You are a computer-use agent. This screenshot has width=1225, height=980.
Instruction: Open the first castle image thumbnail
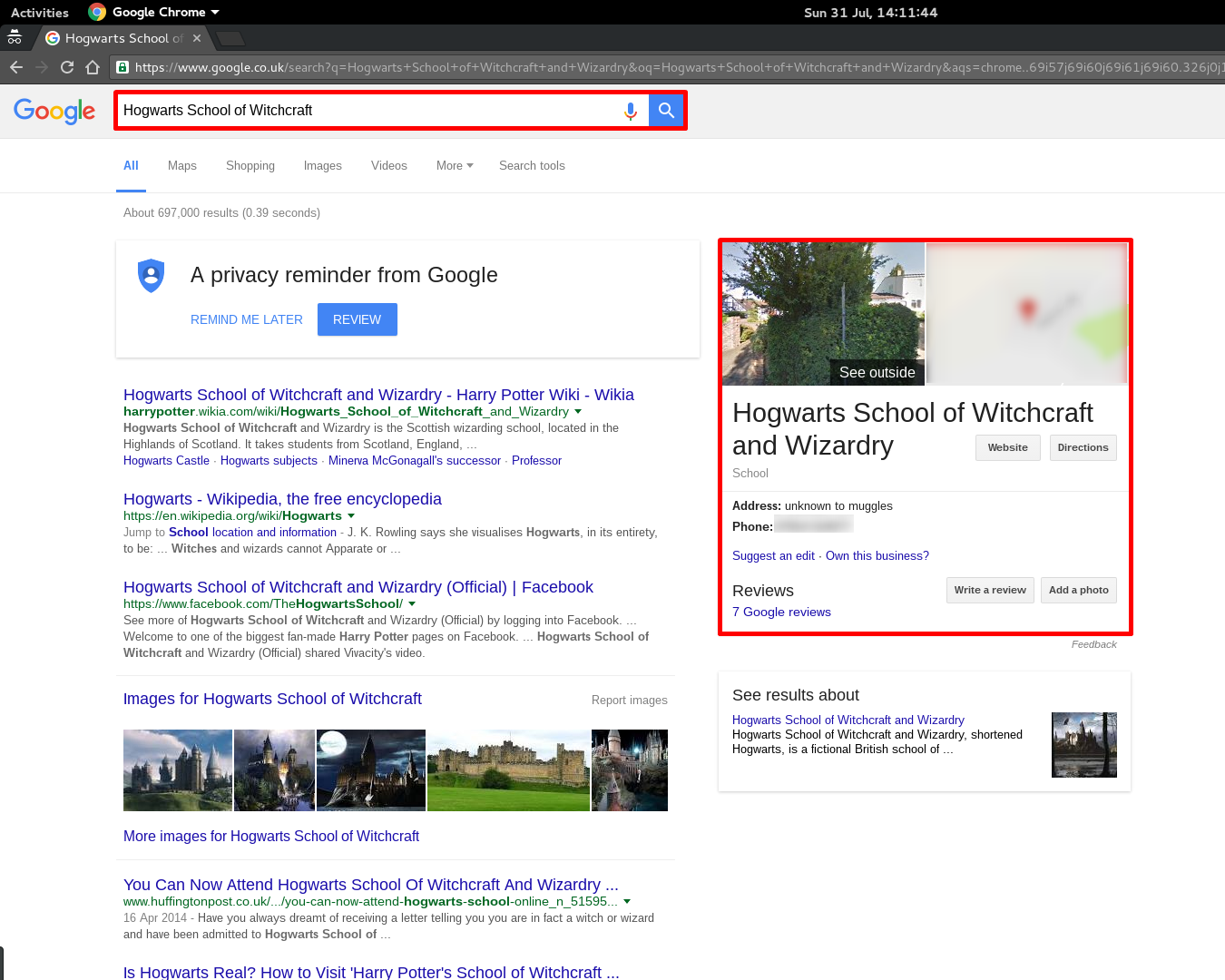pos(178,770)
